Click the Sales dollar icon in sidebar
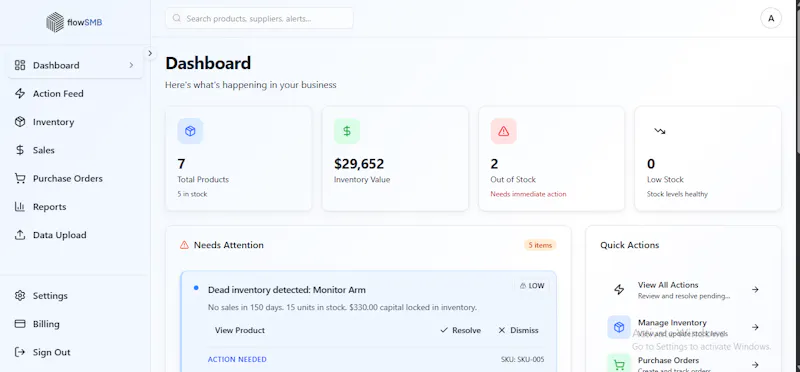 (20, 150)
